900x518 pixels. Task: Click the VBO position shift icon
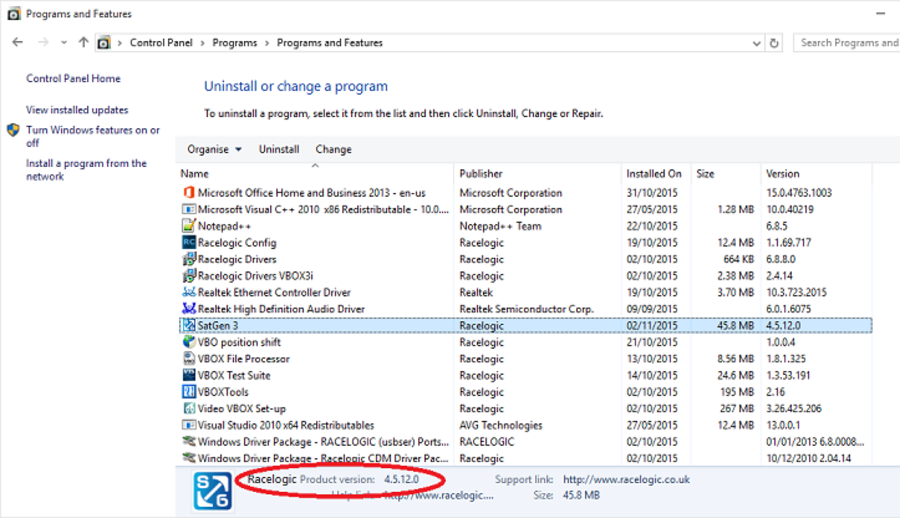189,342
